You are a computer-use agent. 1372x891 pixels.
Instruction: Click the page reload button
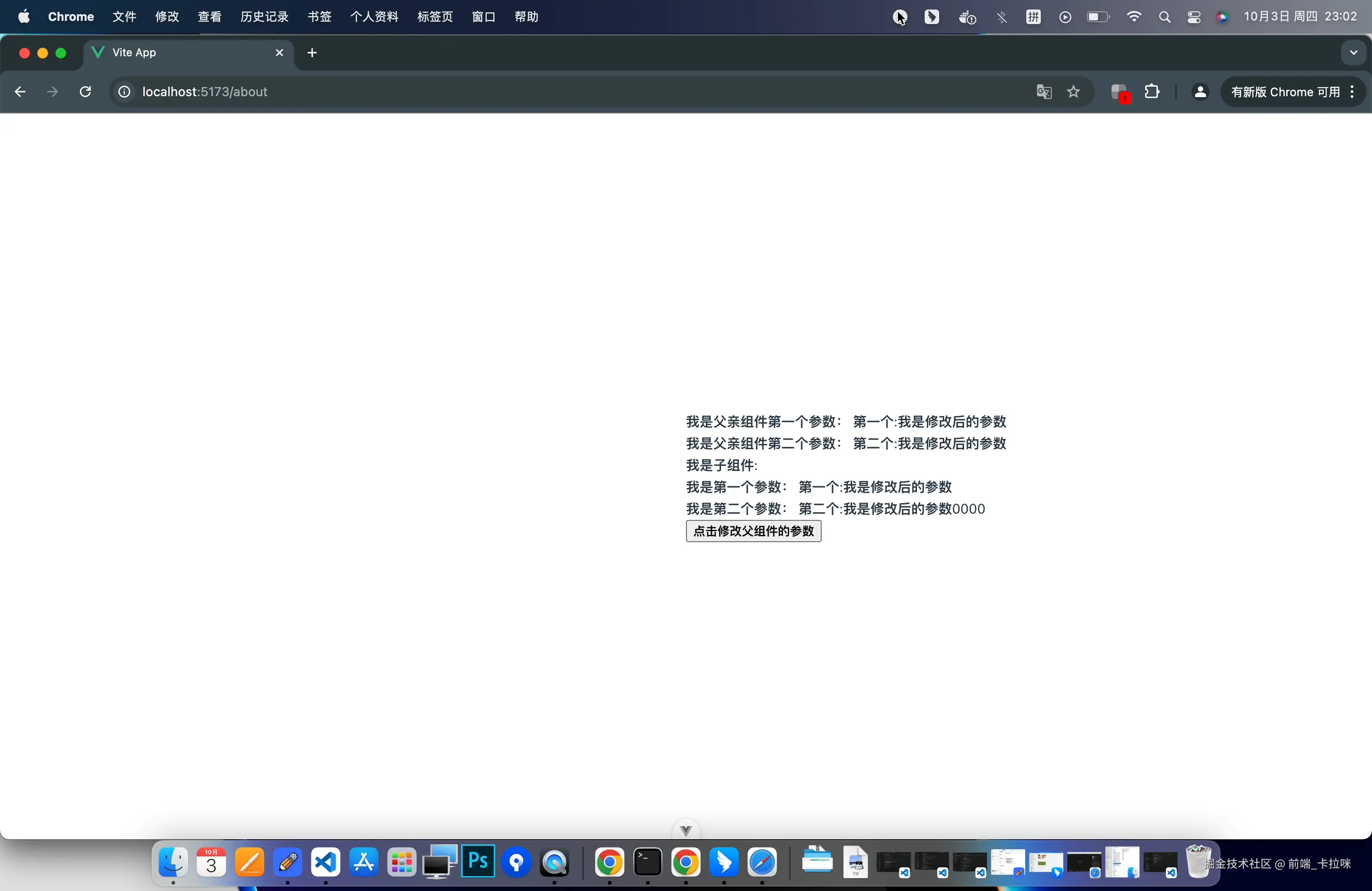pos(85,92)
